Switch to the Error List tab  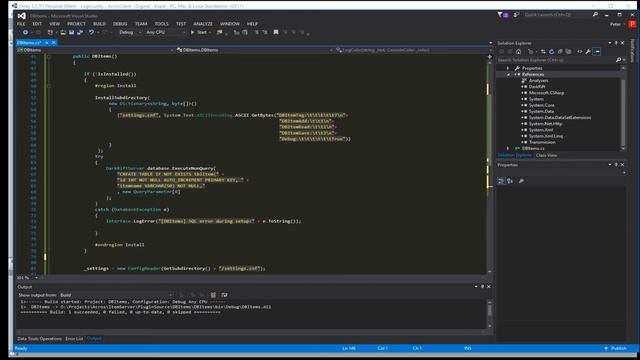click(74, 338)
